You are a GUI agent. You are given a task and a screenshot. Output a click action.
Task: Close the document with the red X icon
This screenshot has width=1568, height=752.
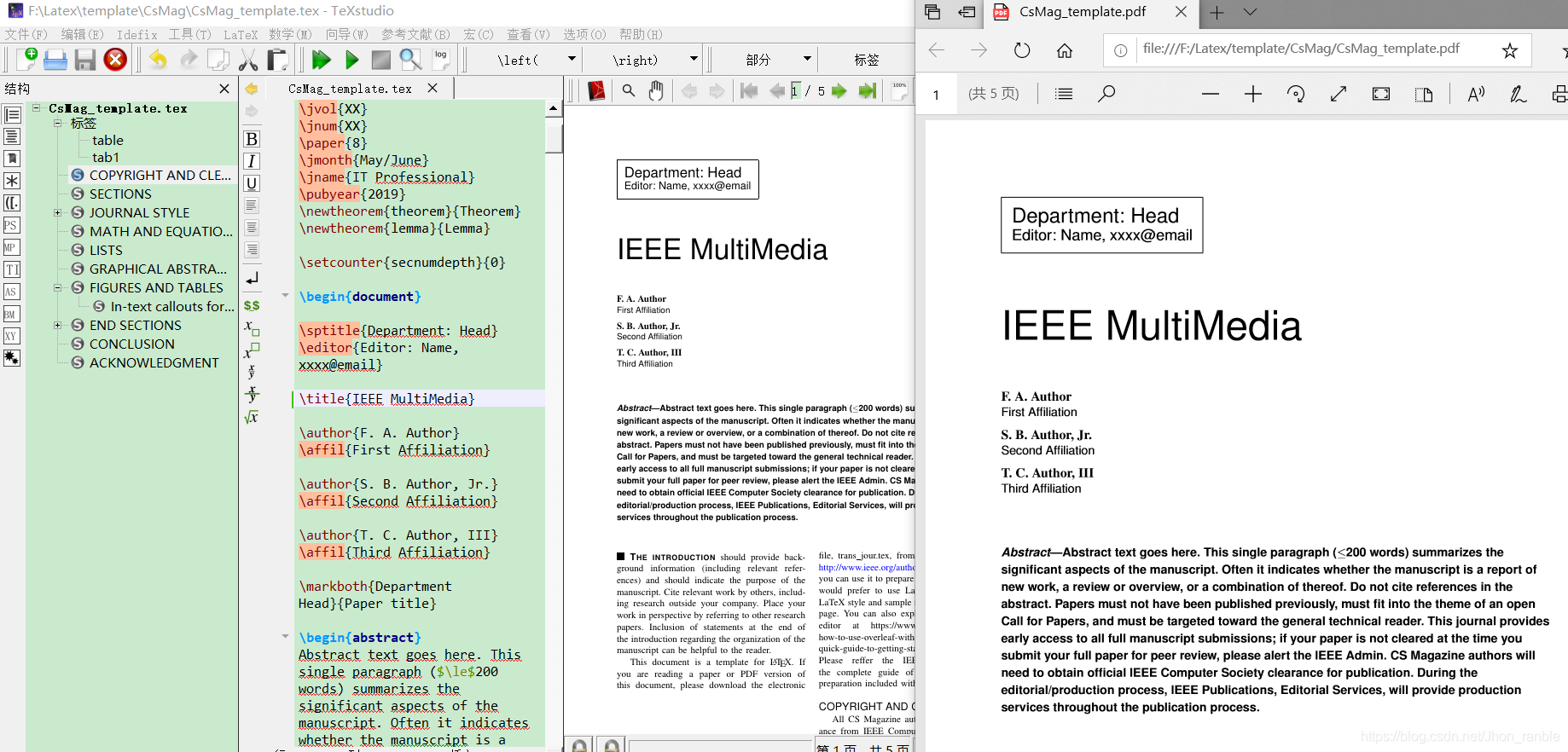(115, 59)
